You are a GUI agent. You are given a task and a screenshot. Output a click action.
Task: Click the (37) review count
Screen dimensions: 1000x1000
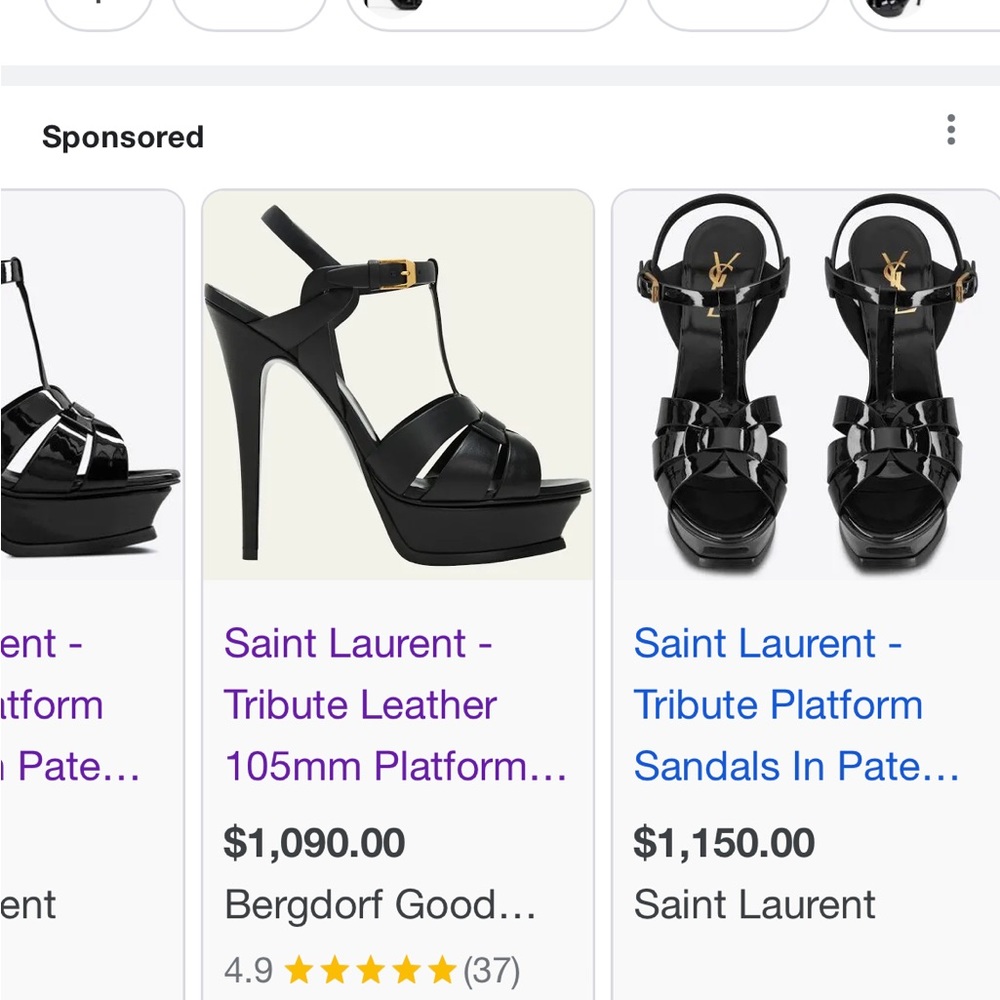(491, 969)
